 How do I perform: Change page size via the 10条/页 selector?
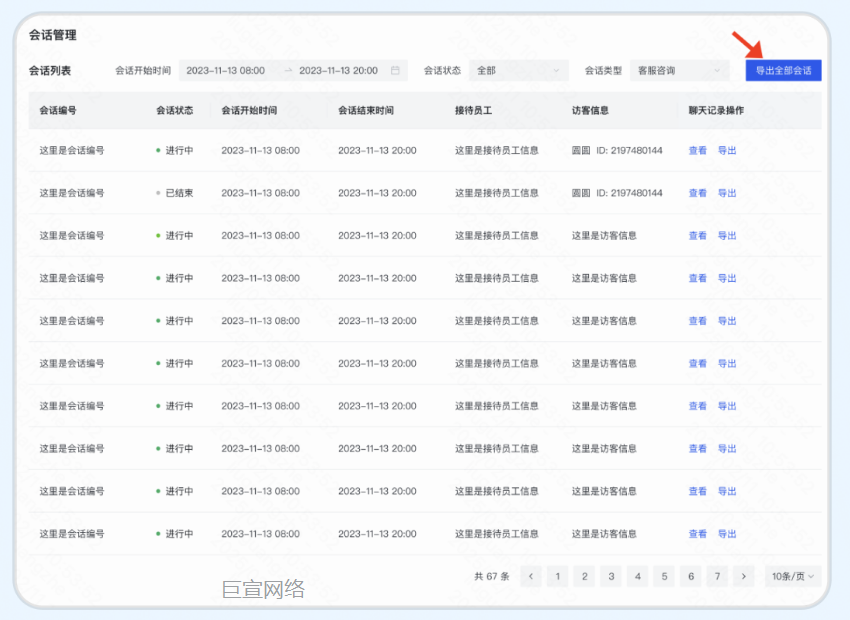(x=791, y=576)
